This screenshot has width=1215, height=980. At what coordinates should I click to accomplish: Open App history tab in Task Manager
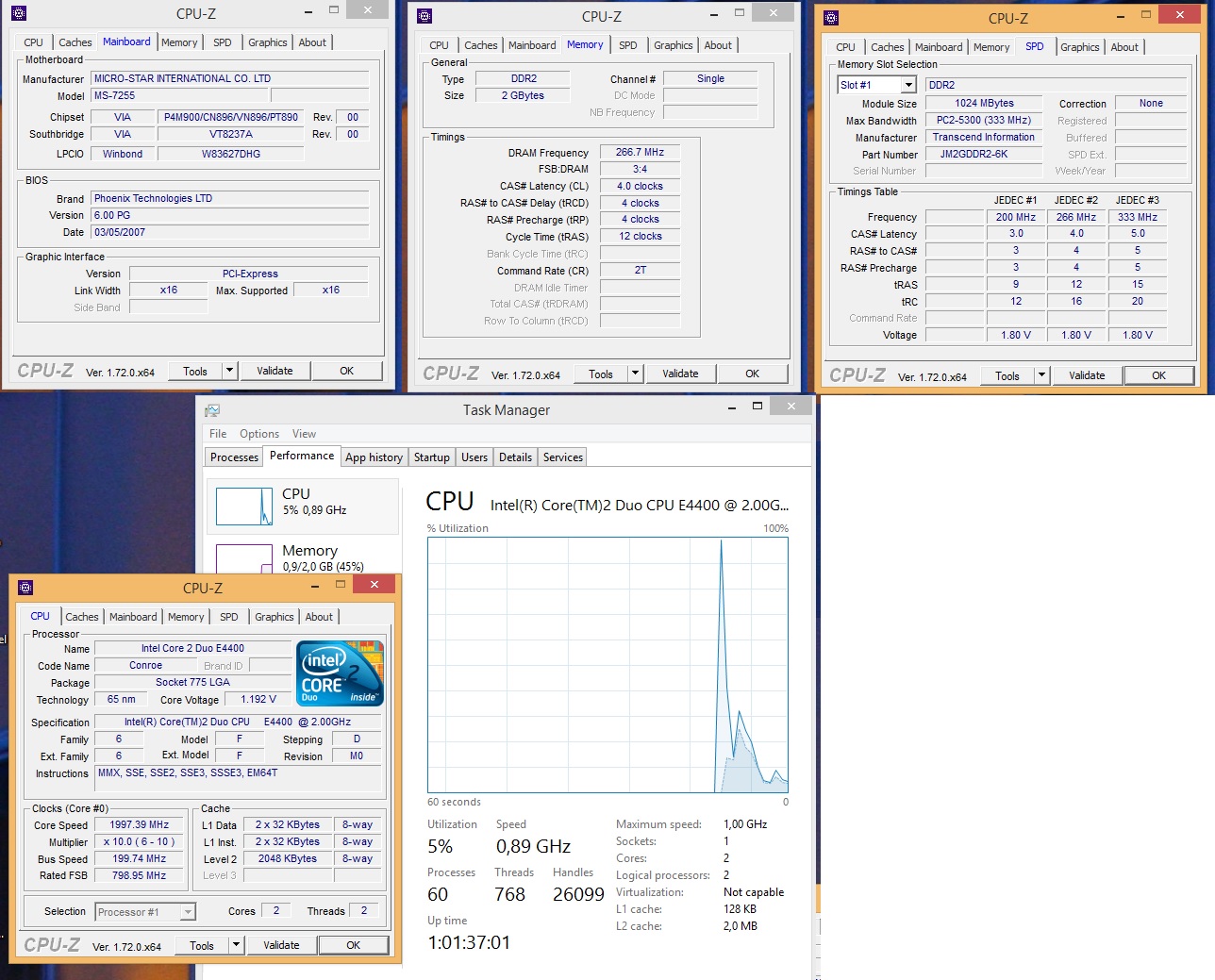pyautogui.click(x=374, y=457)
